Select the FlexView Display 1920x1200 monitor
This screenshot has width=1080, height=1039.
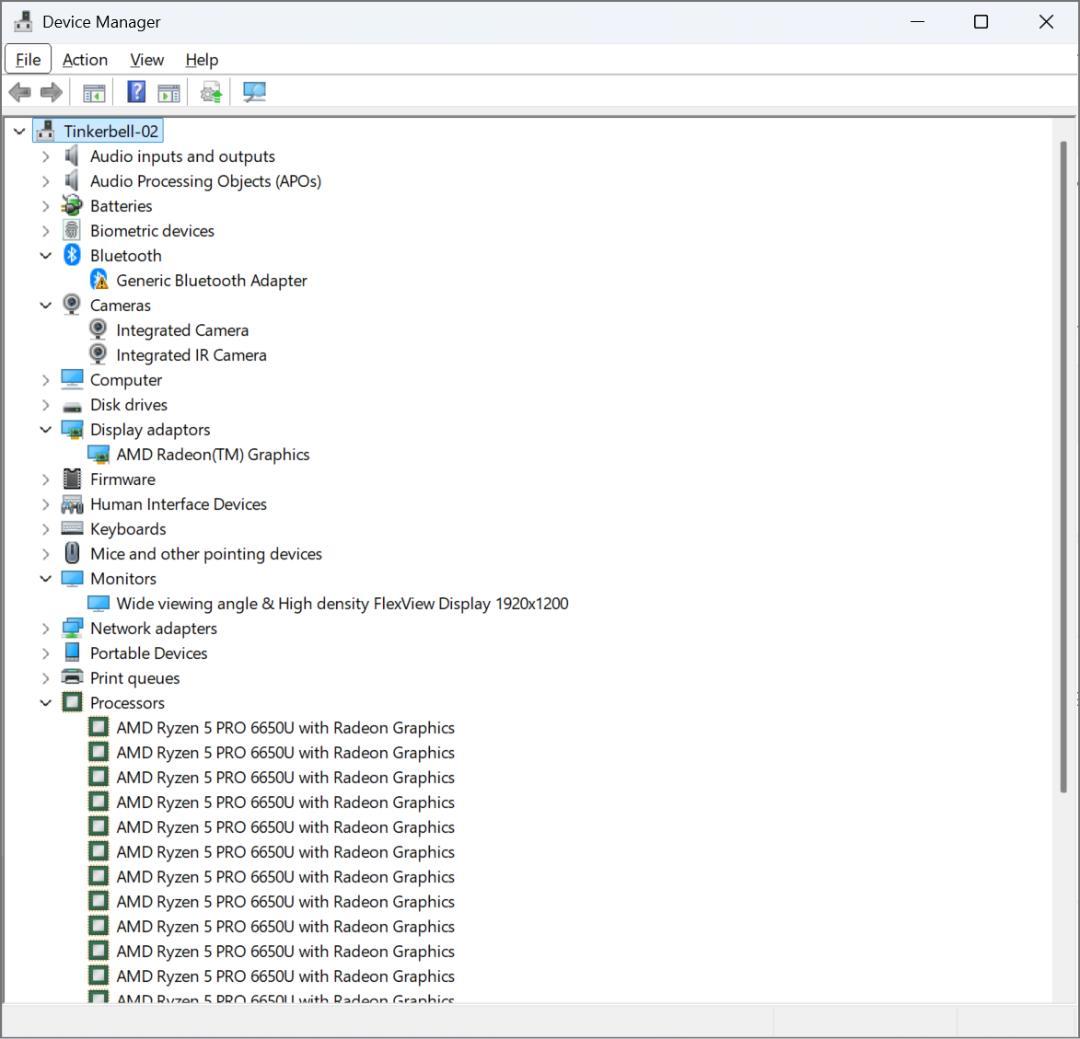tap(341, 603)
